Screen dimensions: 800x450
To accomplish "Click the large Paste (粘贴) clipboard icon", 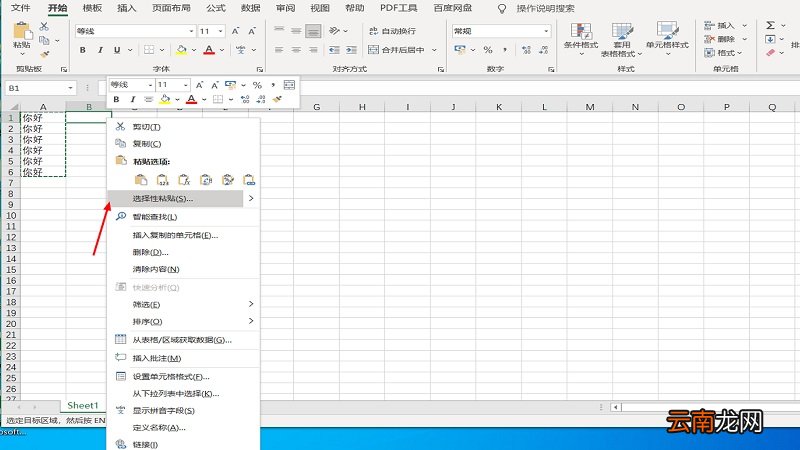I will pyautogui.click(x=22, y=31).
